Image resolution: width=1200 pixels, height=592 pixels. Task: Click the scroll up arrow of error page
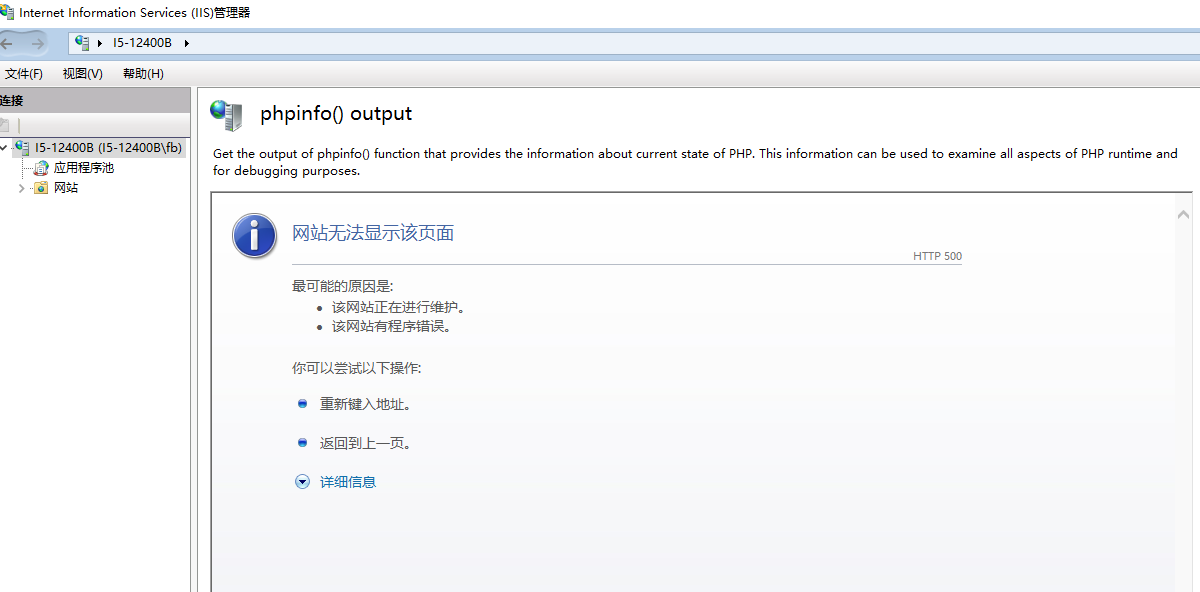(x=1183, y=214)
